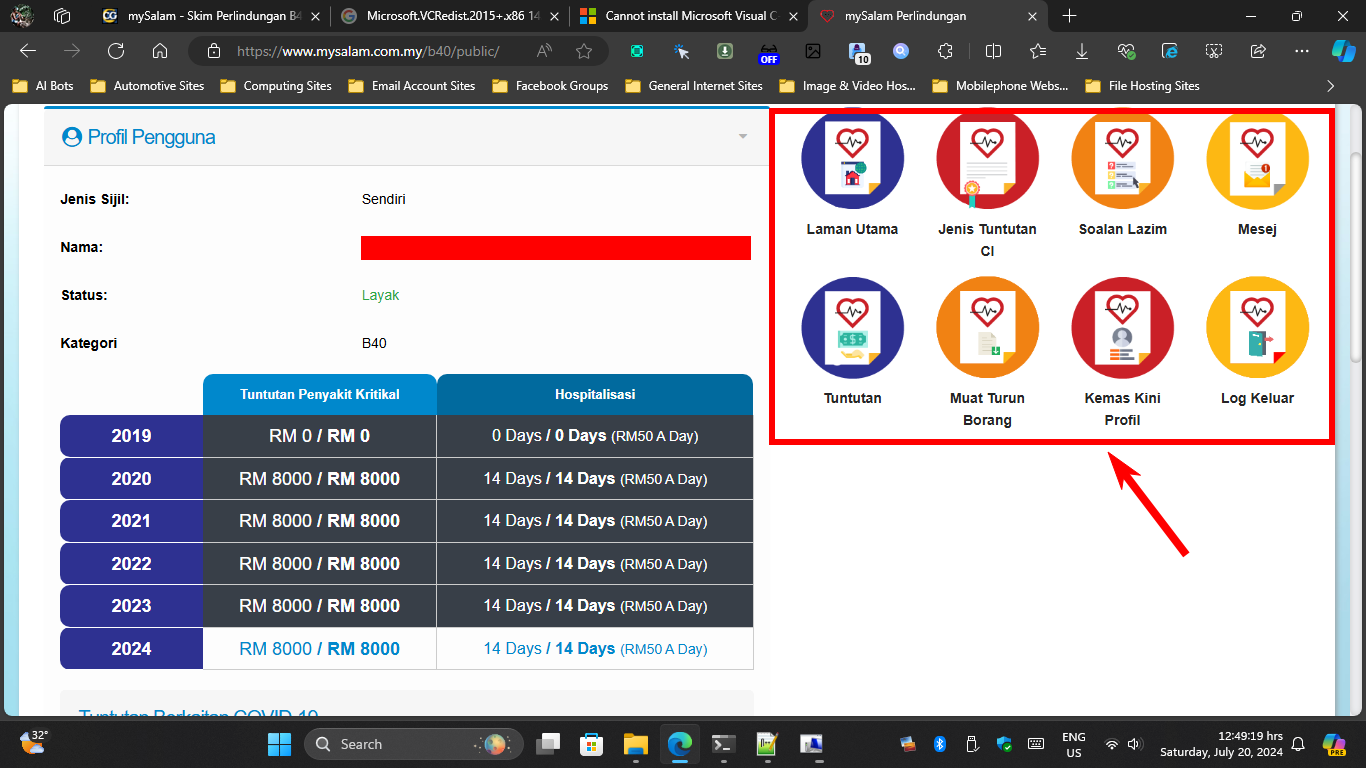Open a new browser tab
The image size is (1366, 768).
(x=1069, y=16)
